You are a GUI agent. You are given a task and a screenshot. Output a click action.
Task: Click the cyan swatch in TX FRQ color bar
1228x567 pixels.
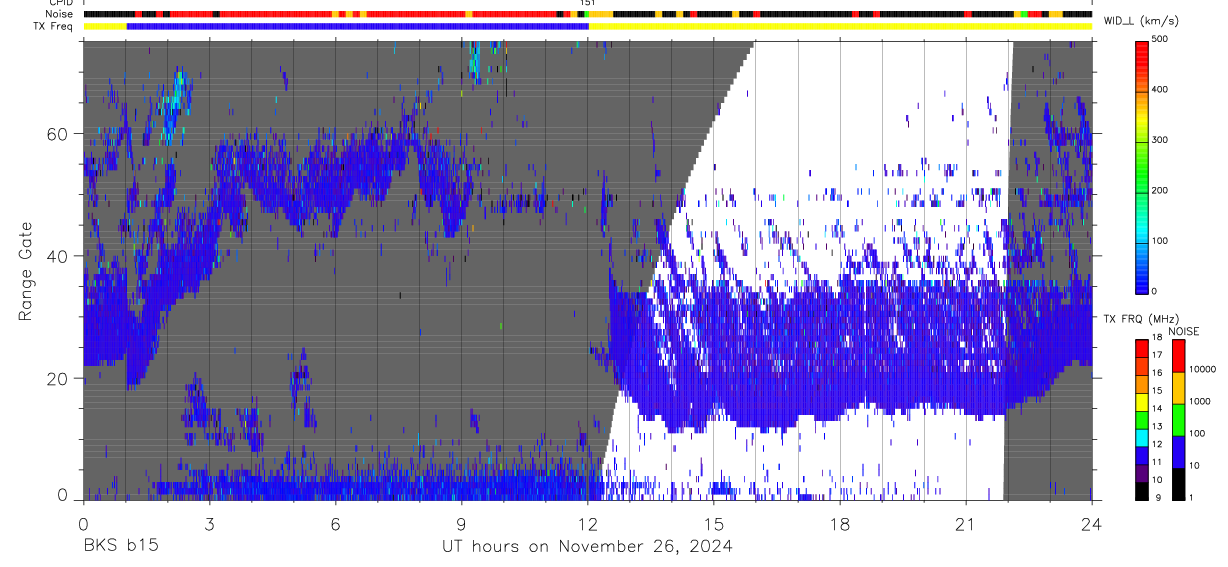point(1142,438)
